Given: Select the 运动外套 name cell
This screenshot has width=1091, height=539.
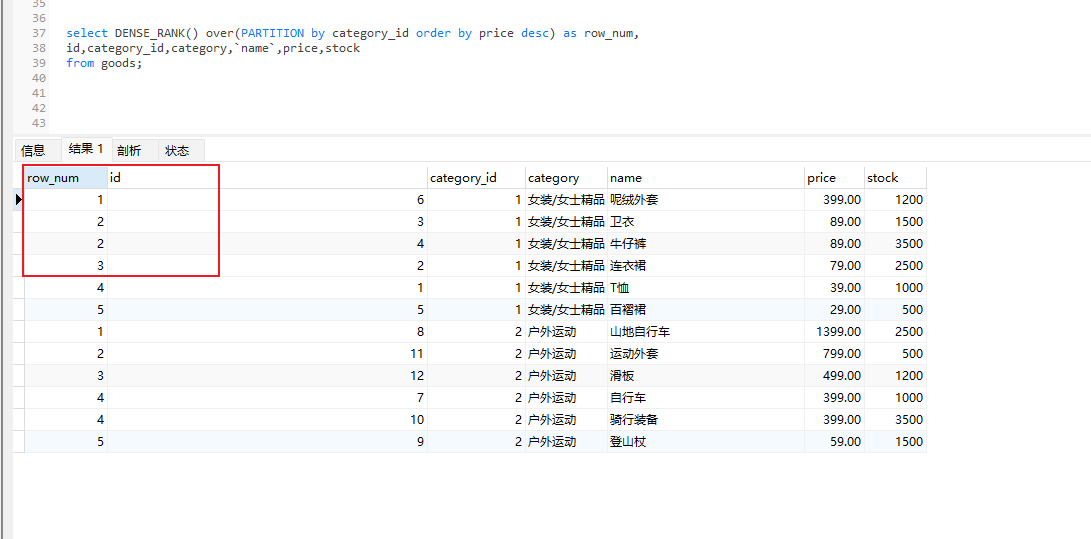Looking at the screenshot, I should pyautogui.click(x=706, y=353).
